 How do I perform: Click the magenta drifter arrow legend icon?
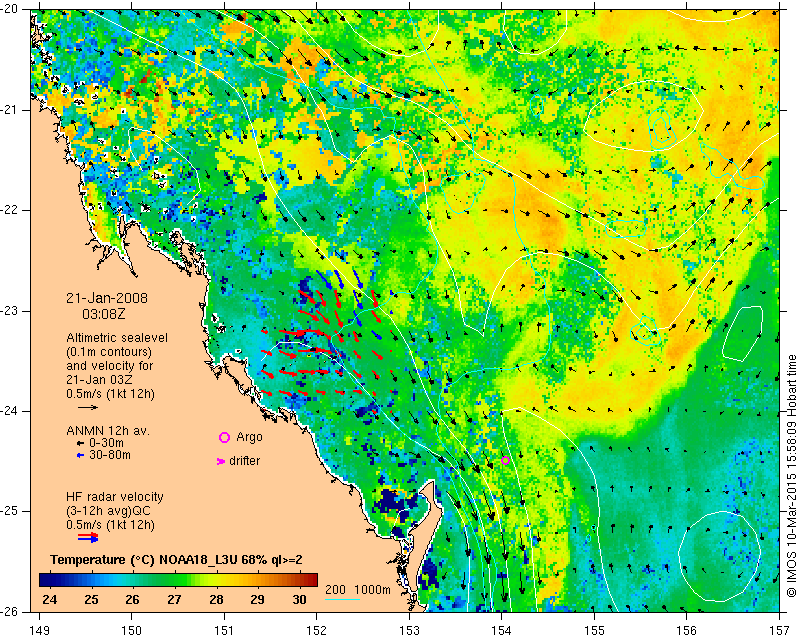click(x=221, y=461)
